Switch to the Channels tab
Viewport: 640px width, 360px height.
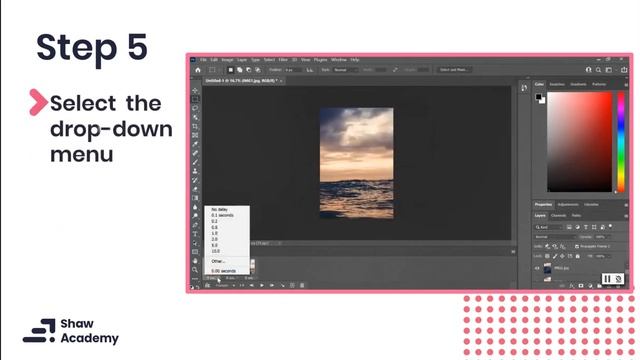tap(558, 216)
